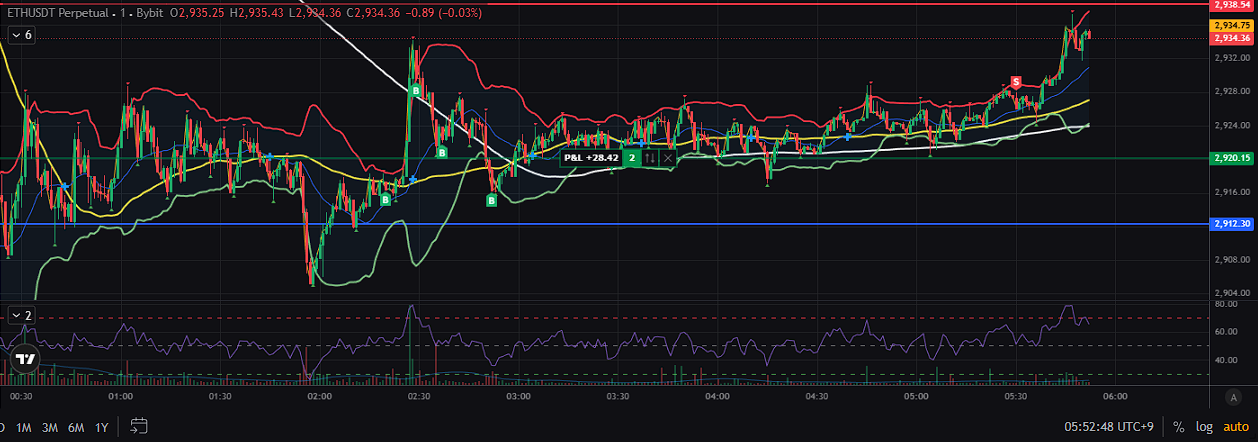Toggle the auto scale mode
This screenshot has height=442, width=1258.
1234,428
